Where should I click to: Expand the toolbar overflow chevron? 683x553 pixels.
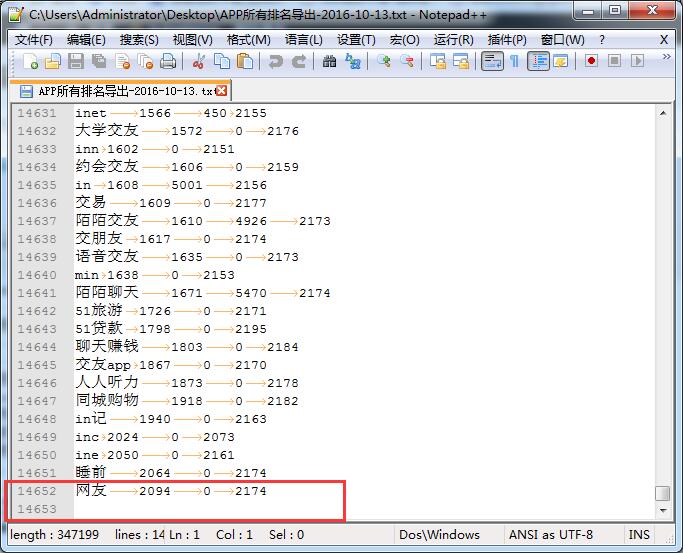click(666, 57)
